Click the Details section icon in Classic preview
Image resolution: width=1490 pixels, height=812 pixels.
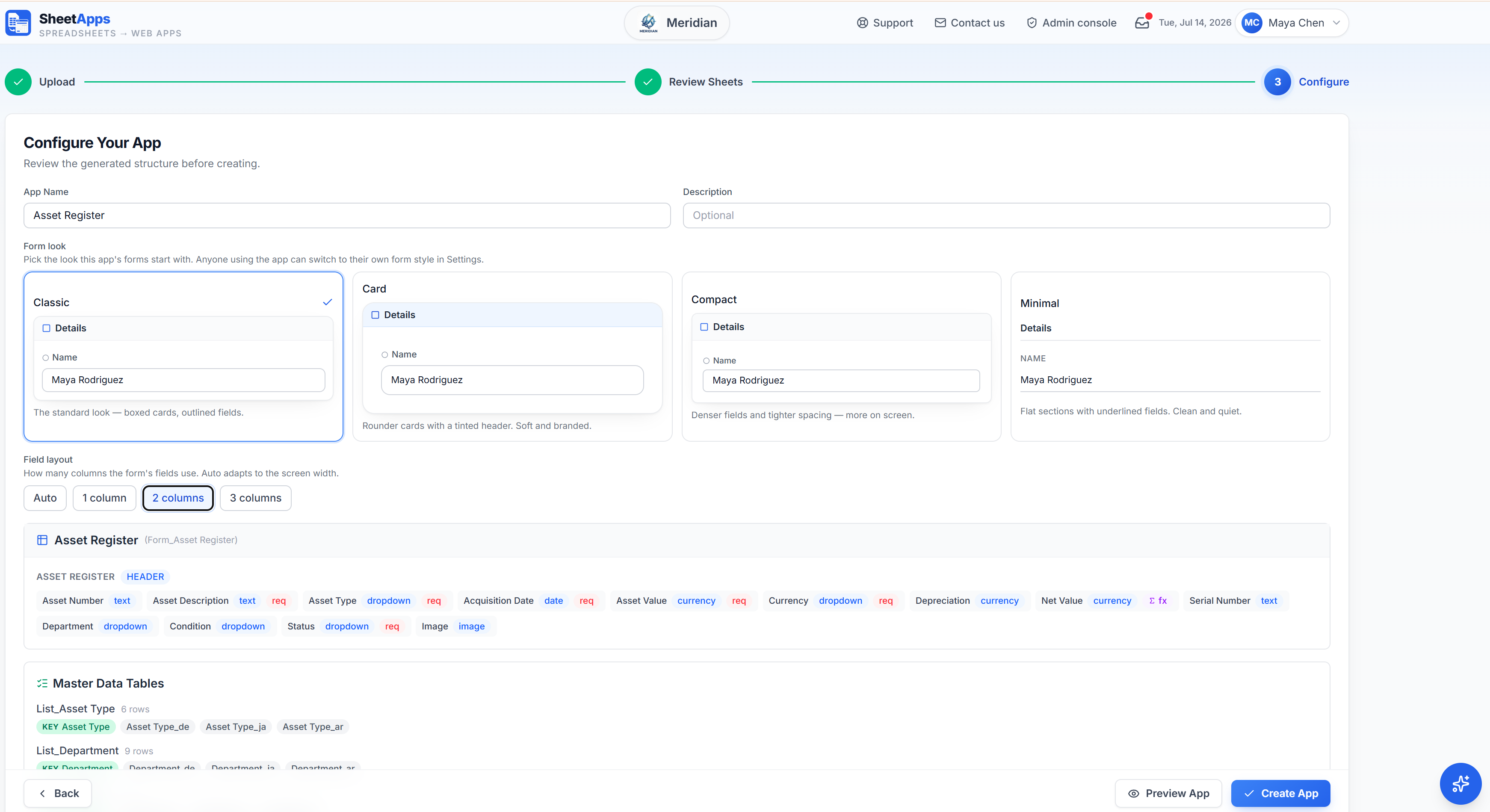pyautogui.click(x=46, y=328)
